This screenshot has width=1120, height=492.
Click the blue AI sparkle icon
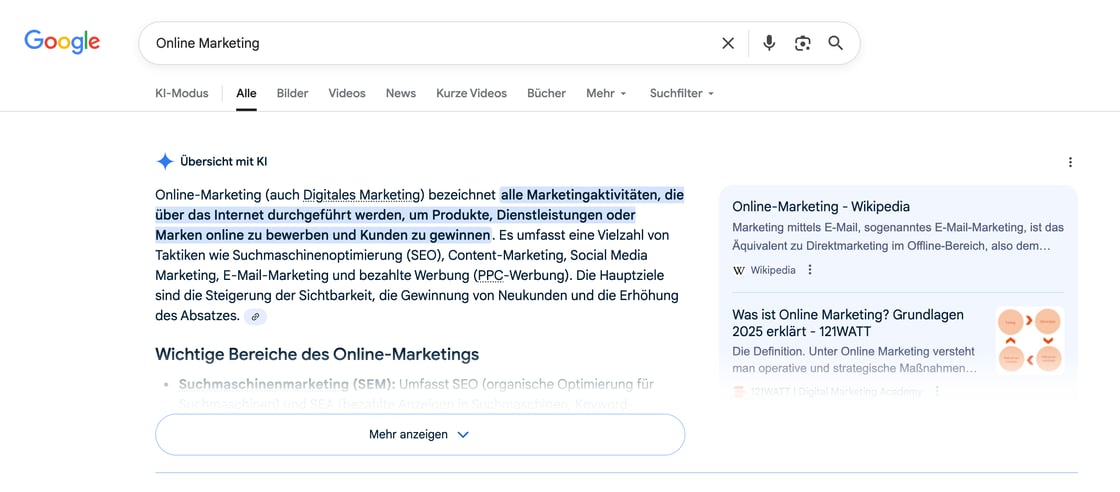(x=165, y=162)
